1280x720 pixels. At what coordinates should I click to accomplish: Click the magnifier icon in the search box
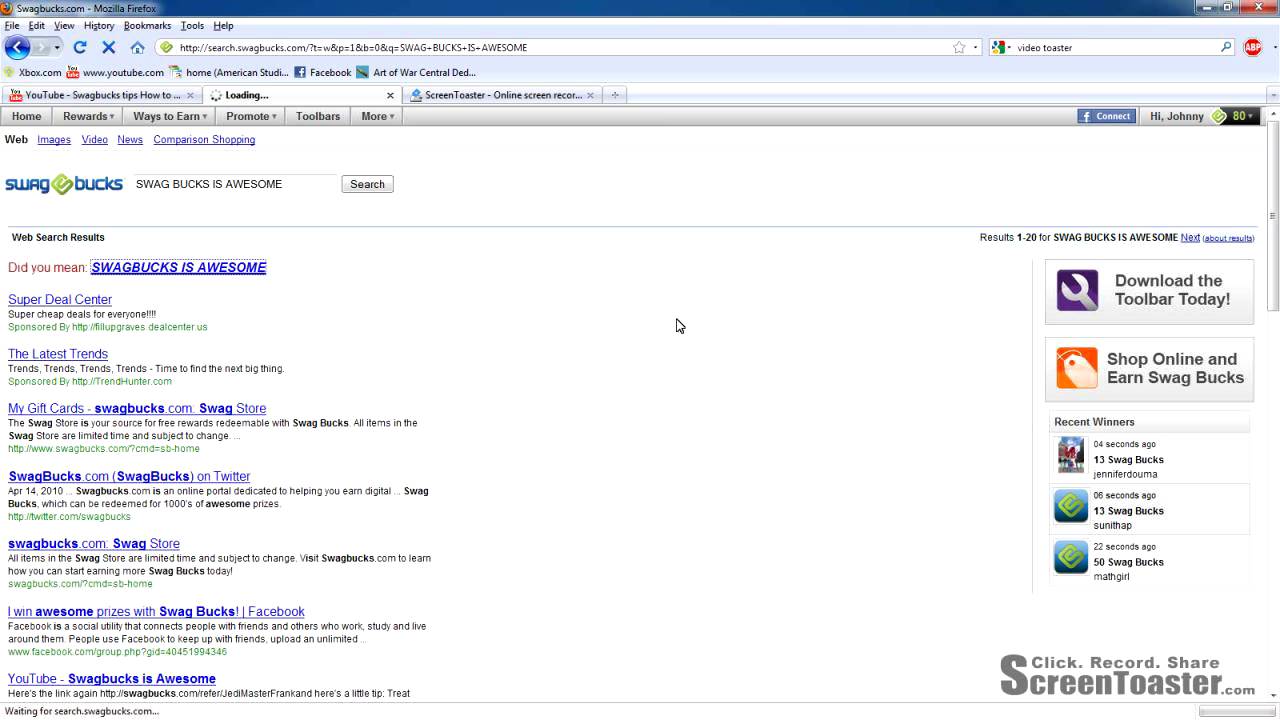tap(1226, 47)
